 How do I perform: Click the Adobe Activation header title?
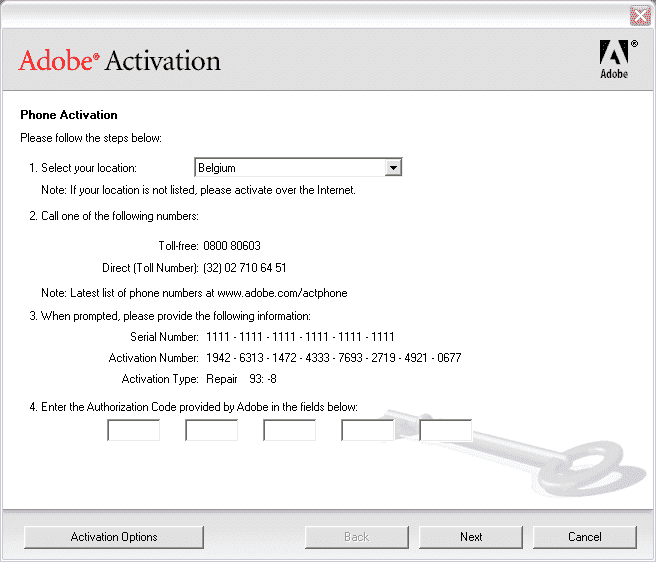pos(119,61)
